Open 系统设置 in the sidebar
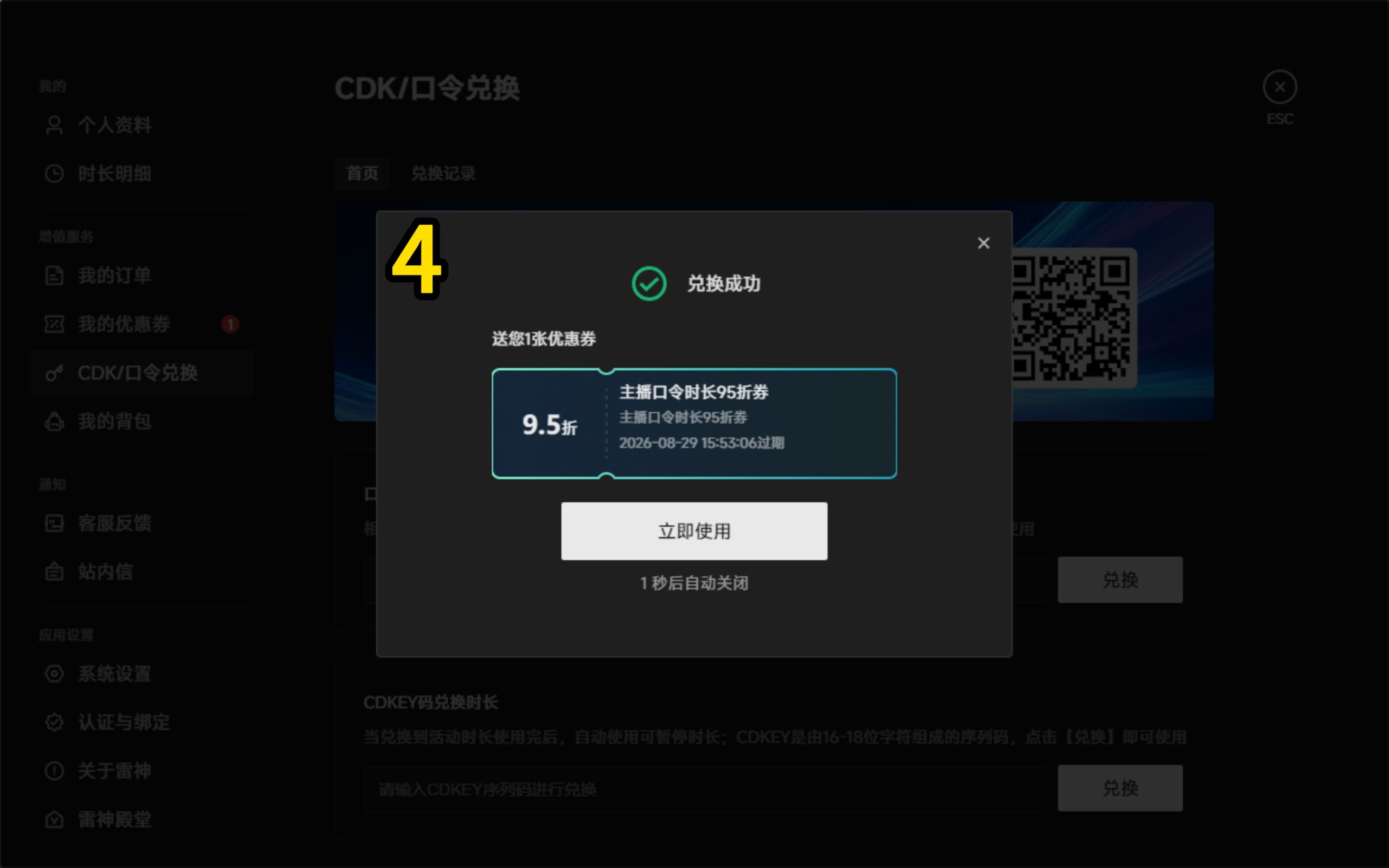Image resolution: width=1389 pixels, height=868 pixels. 141,674
